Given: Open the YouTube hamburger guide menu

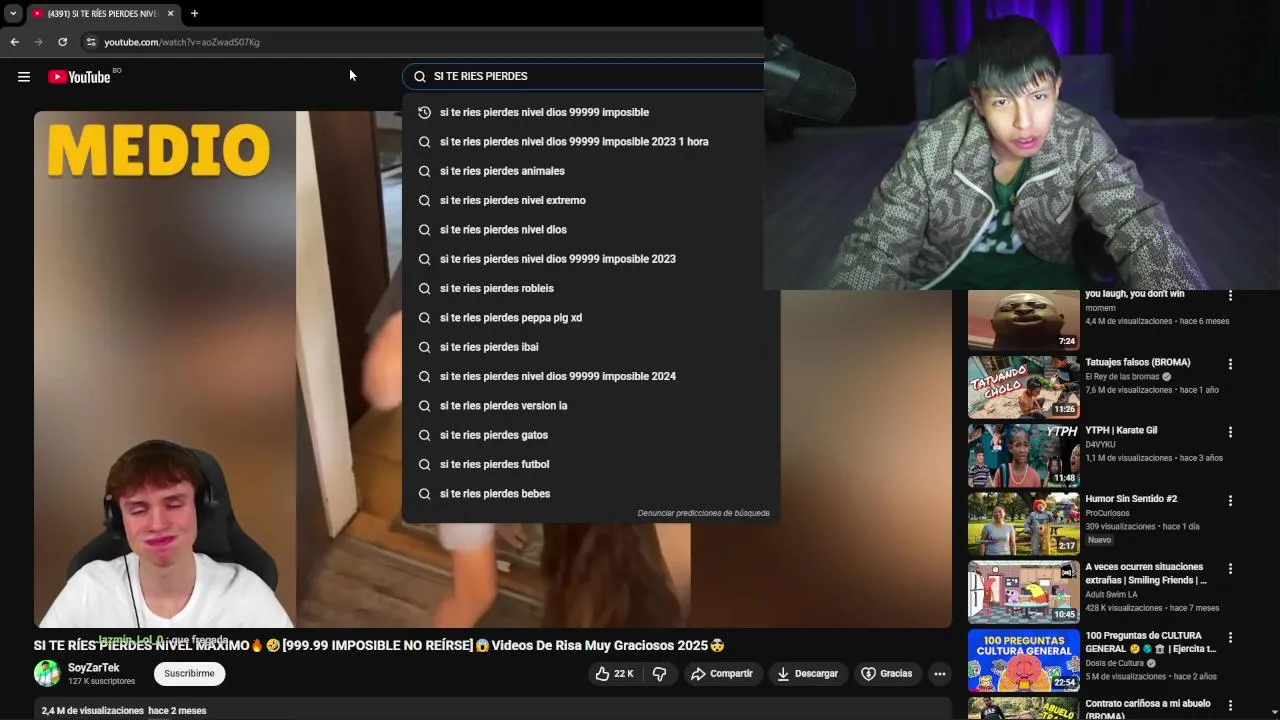Looking at the screenshot, I should pyautogui.click(x=24, y=77).
